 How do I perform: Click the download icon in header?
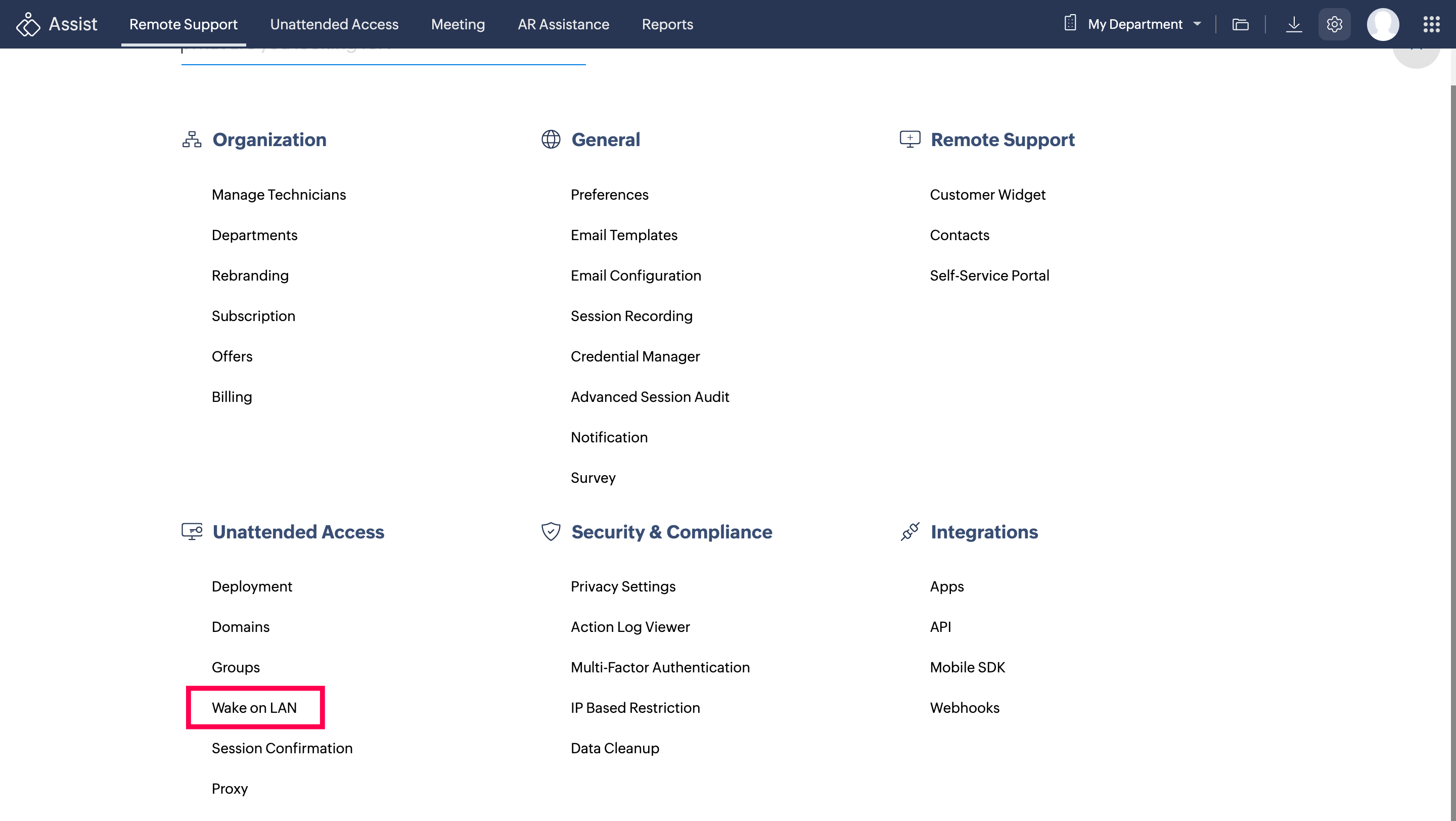pos(1293,24)
